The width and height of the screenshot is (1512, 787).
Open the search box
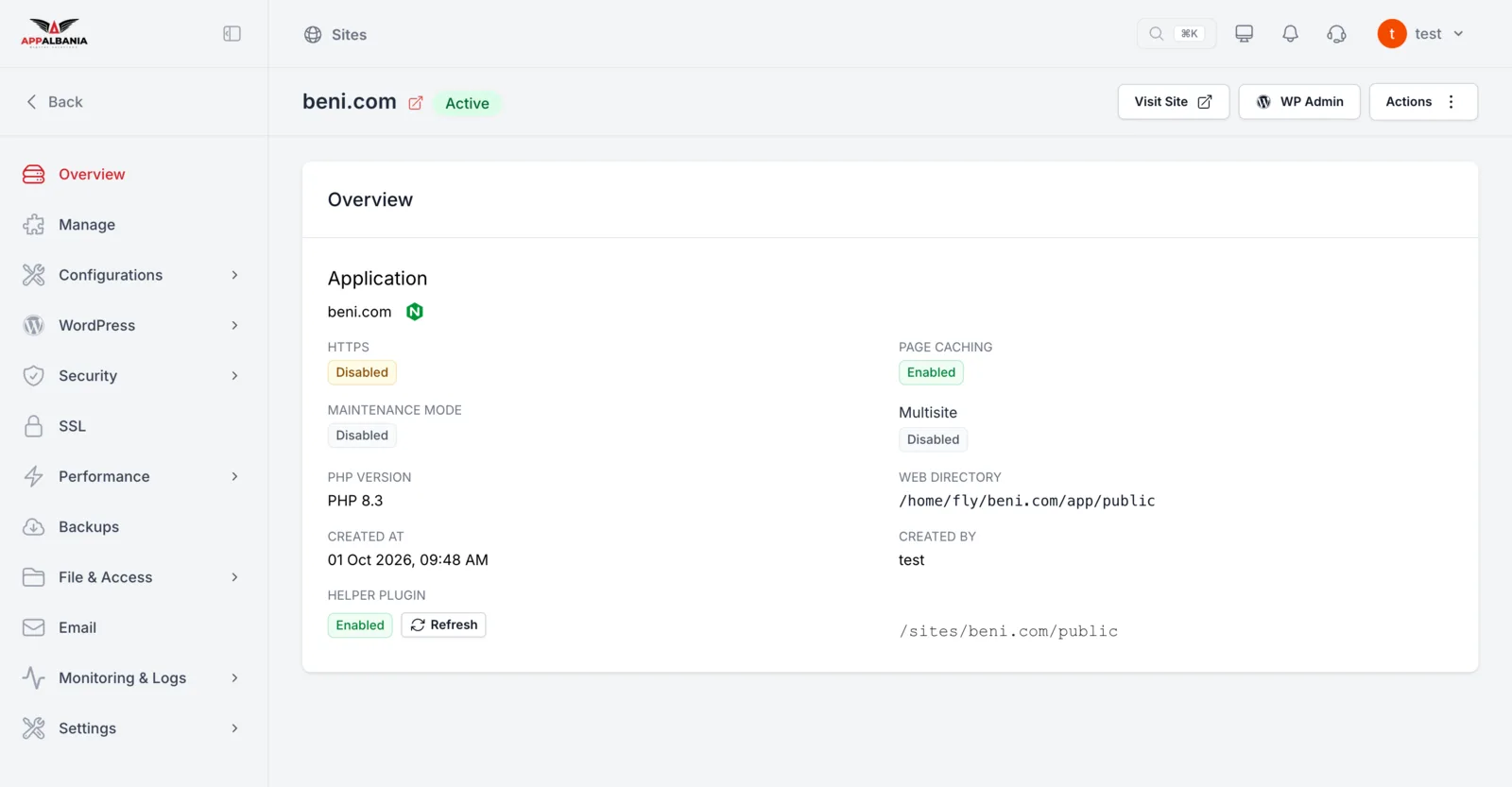[x=1176, y=34]
